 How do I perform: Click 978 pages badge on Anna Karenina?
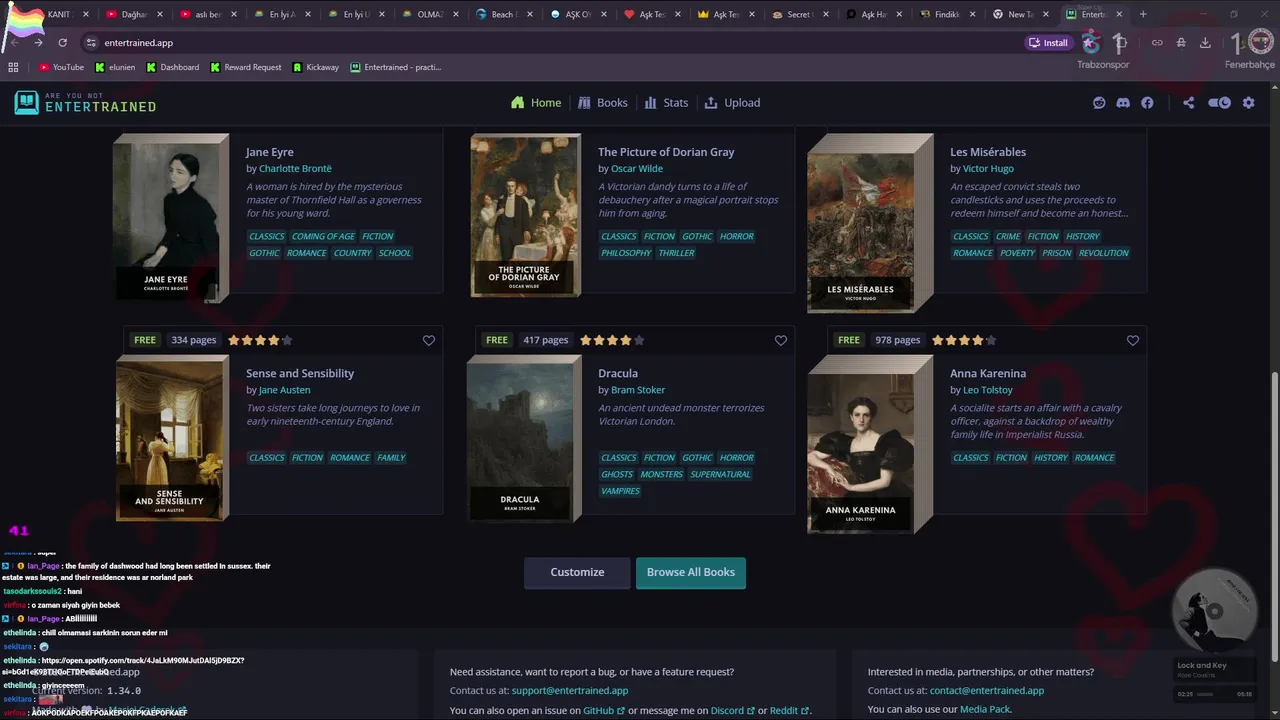897,340
